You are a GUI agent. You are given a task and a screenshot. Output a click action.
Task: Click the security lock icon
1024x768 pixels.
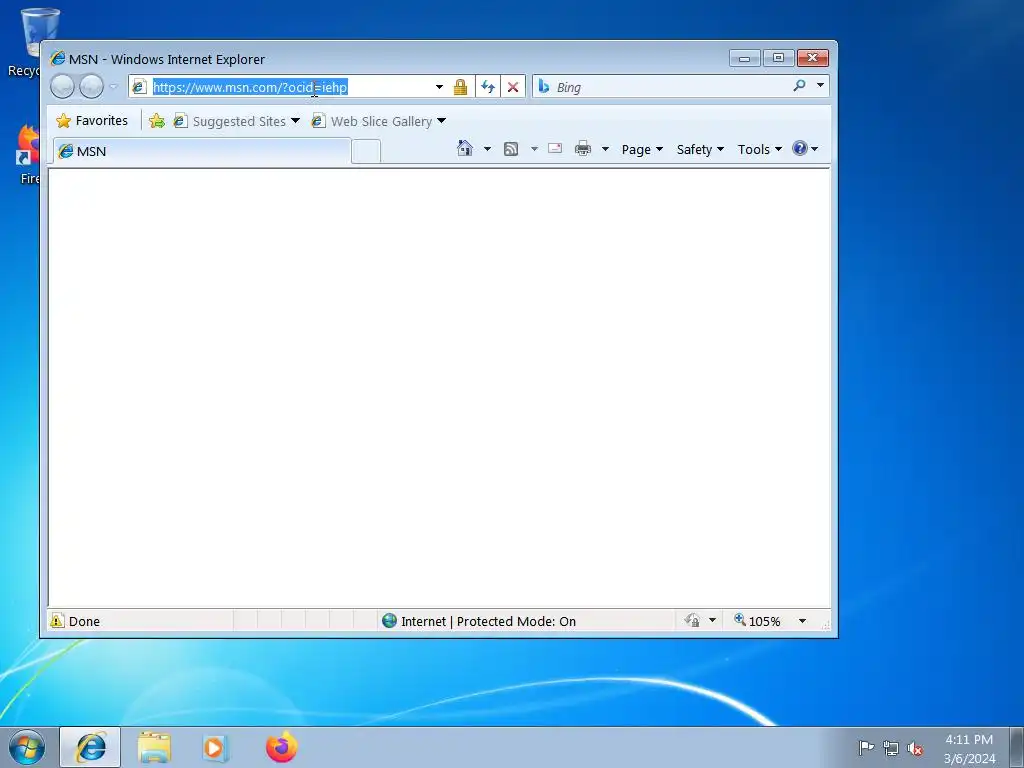pos(460,87)
